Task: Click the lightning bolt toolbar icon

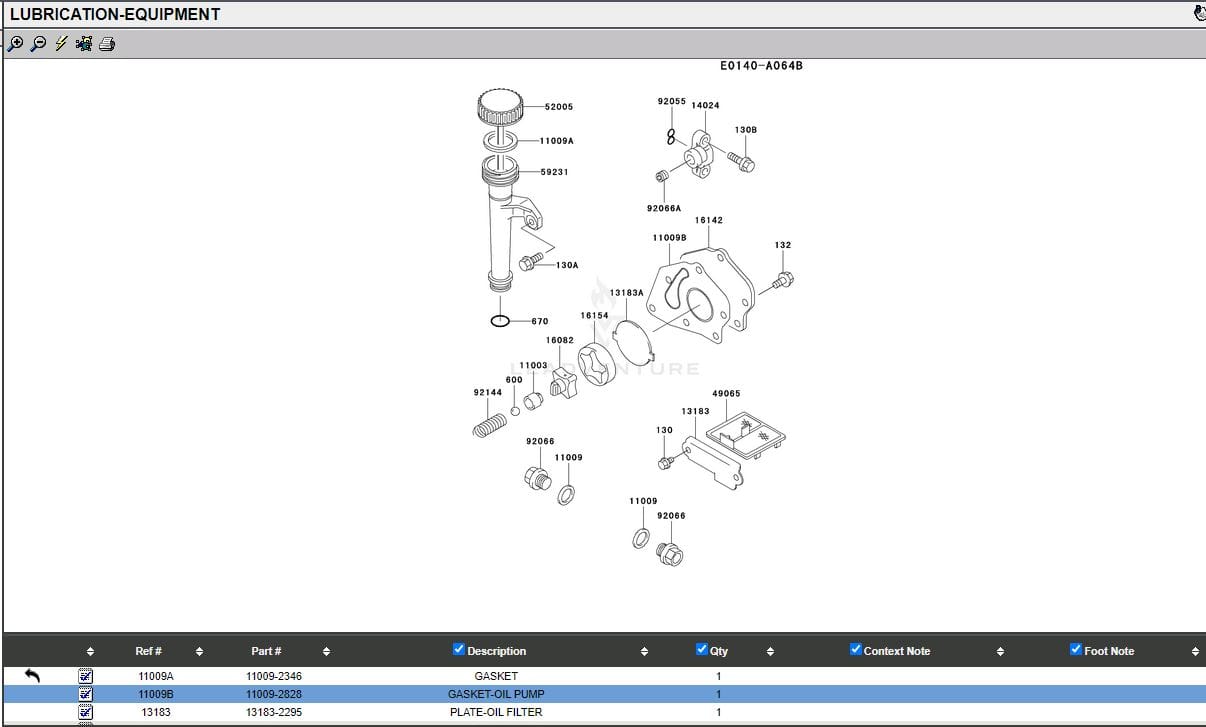Action: tap(61, 44)
